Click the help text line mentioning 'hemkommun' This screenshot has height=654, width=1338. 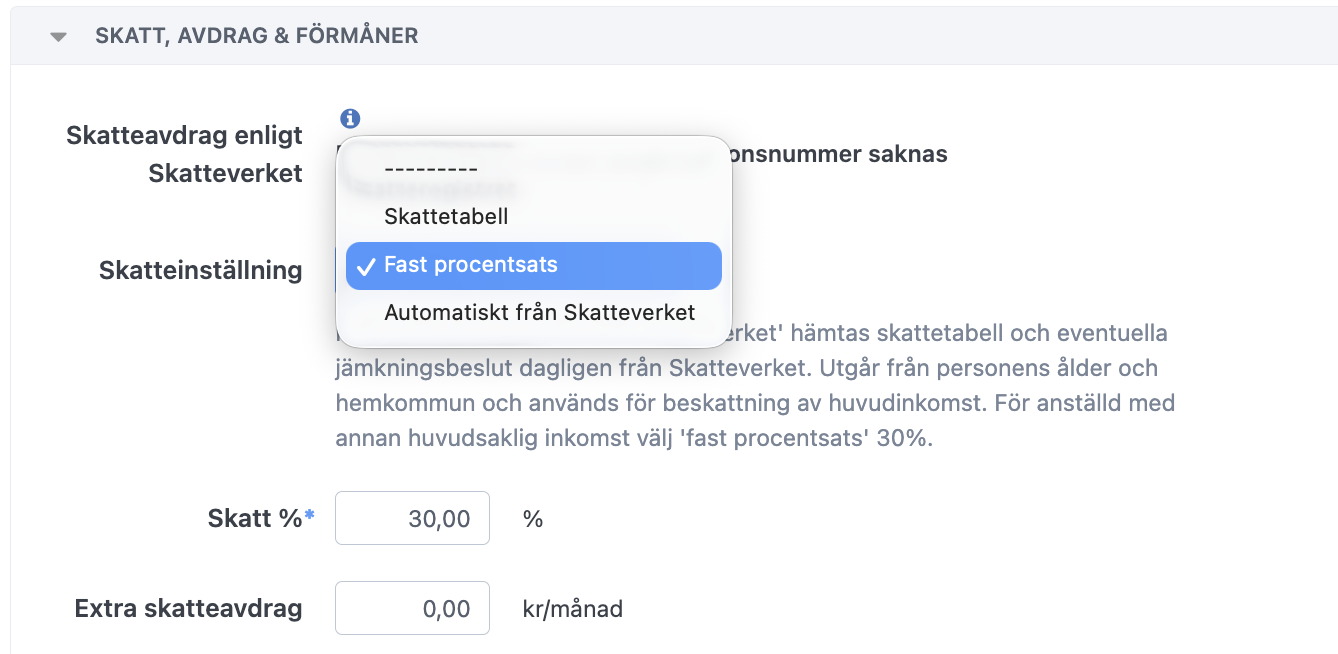[x=754, y=403]
